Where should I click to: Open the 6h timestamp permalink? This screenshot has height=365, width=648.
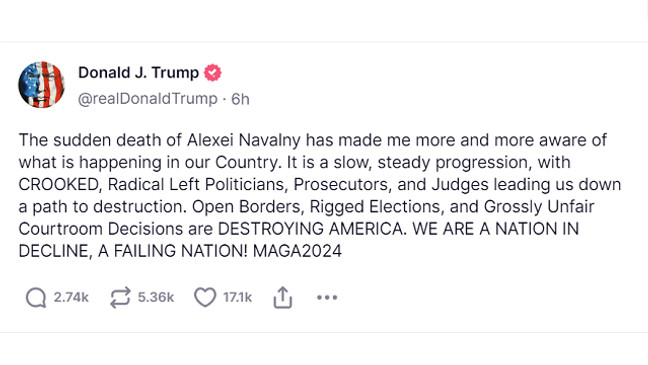tap(240, 99)
